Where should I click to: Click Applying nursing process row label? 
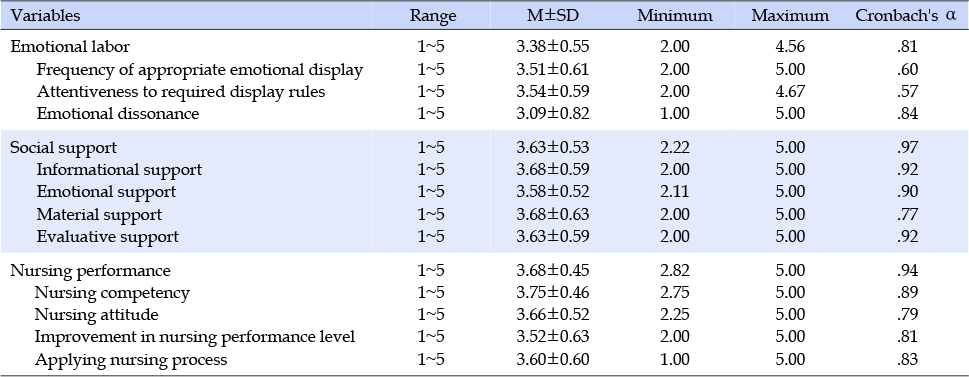[131, 360]
